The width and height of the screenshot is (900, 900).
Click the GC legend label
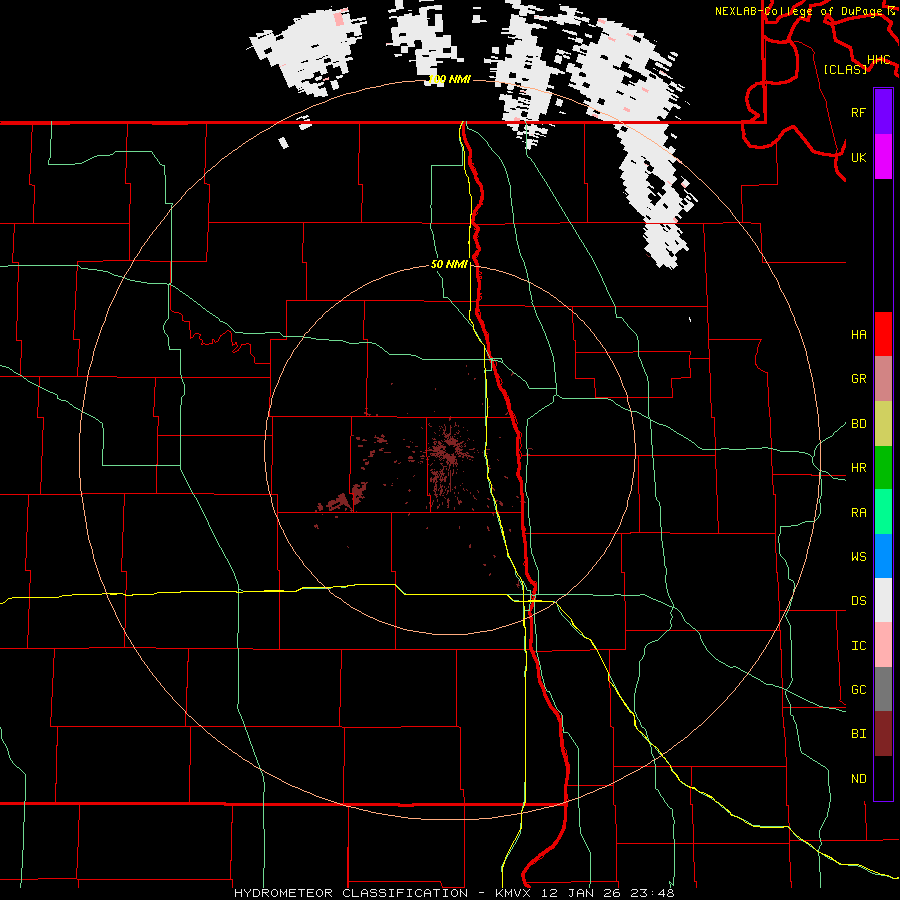(x=858, y=689)
